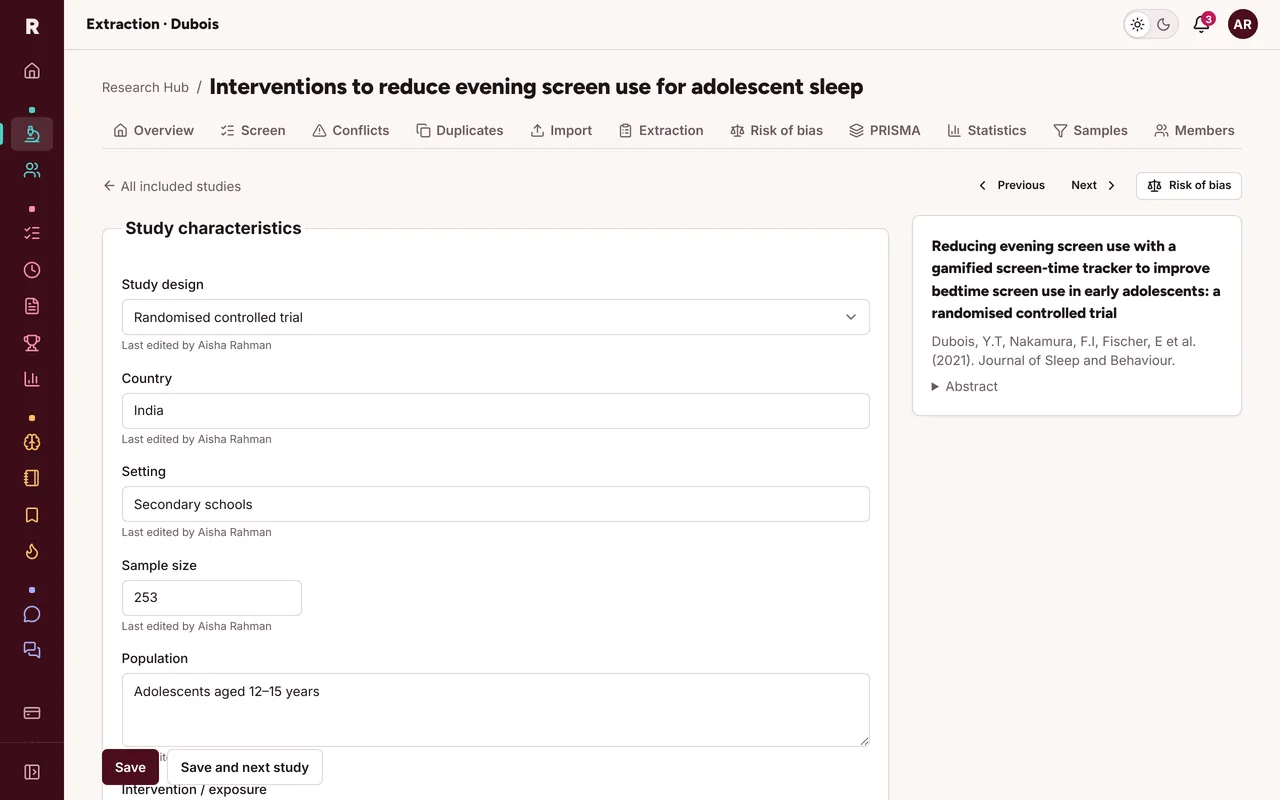Open the trophy icon in the sidebar

(32, 343)
